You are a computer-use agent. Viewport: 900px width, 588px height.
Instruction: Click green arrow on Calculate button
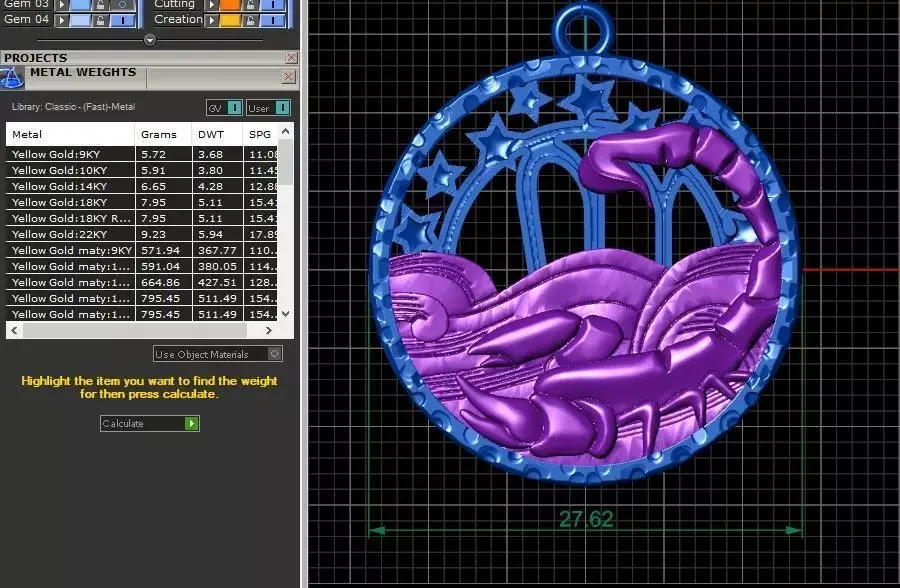pos(192,424)
